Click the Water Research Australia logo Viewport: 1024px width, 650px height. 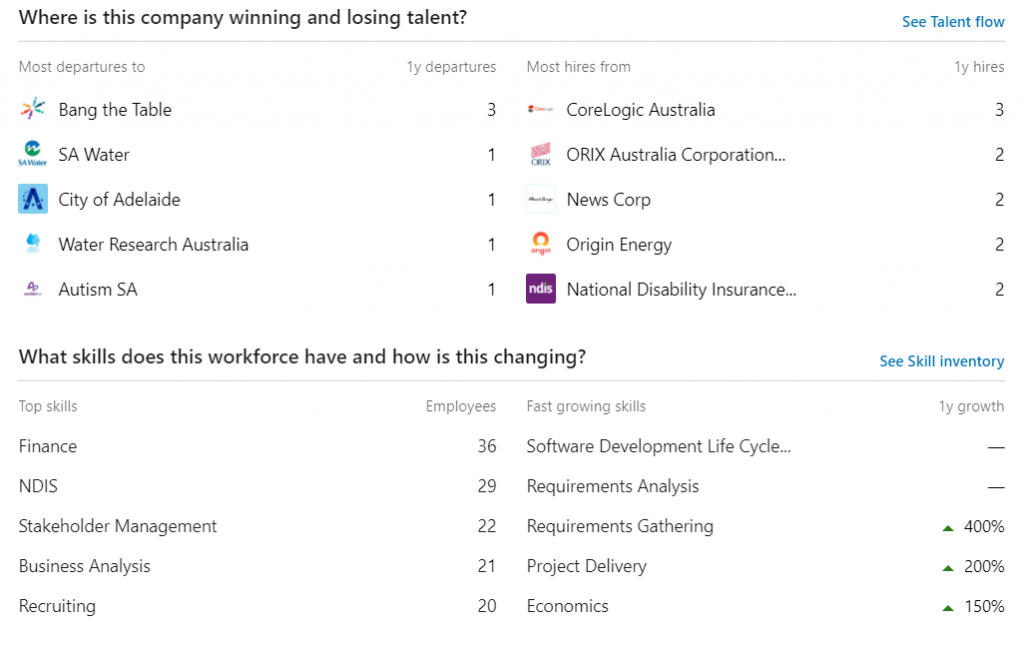pos(33,244)
